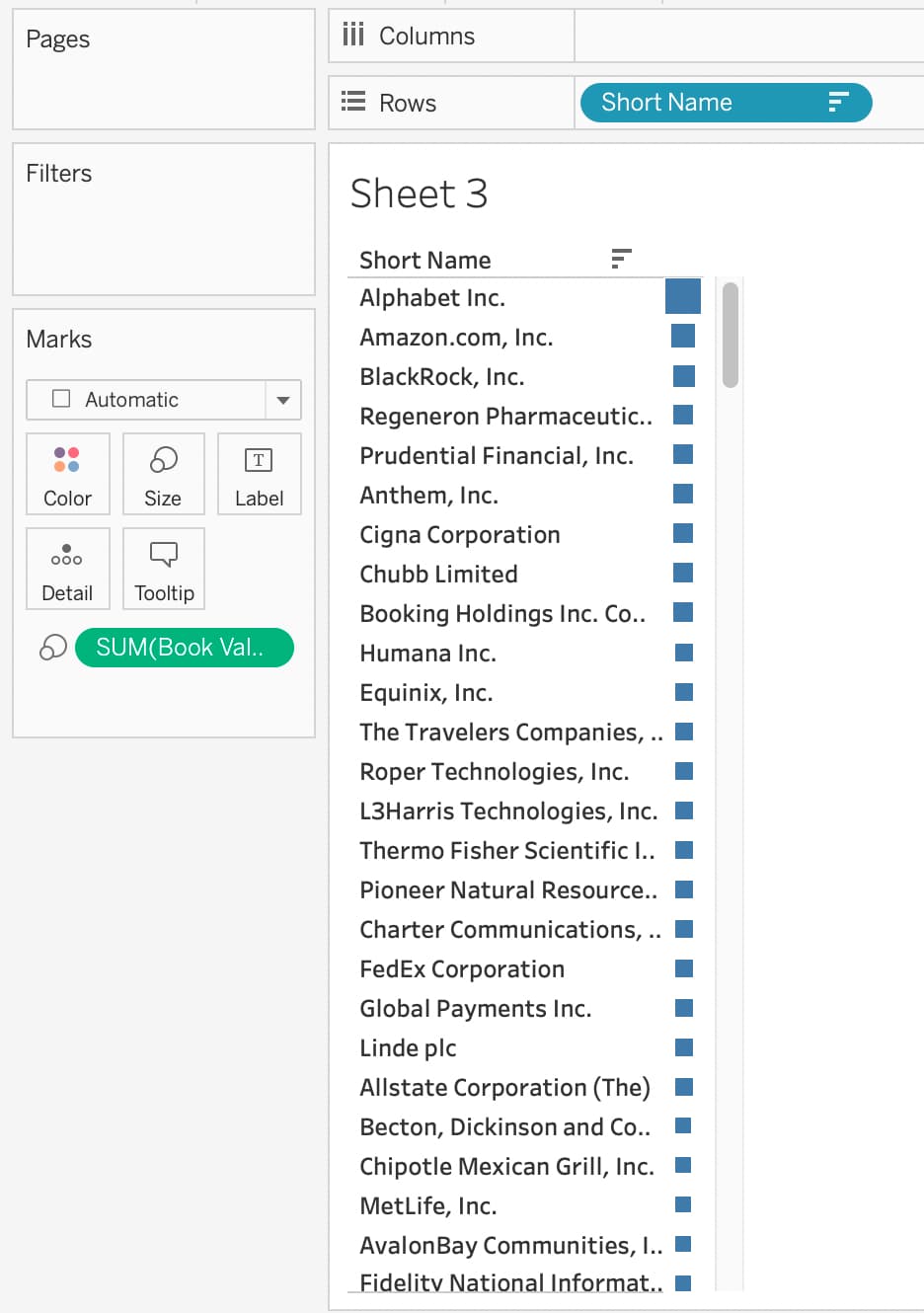Select the BlackRock, Inc. row label

442,377
